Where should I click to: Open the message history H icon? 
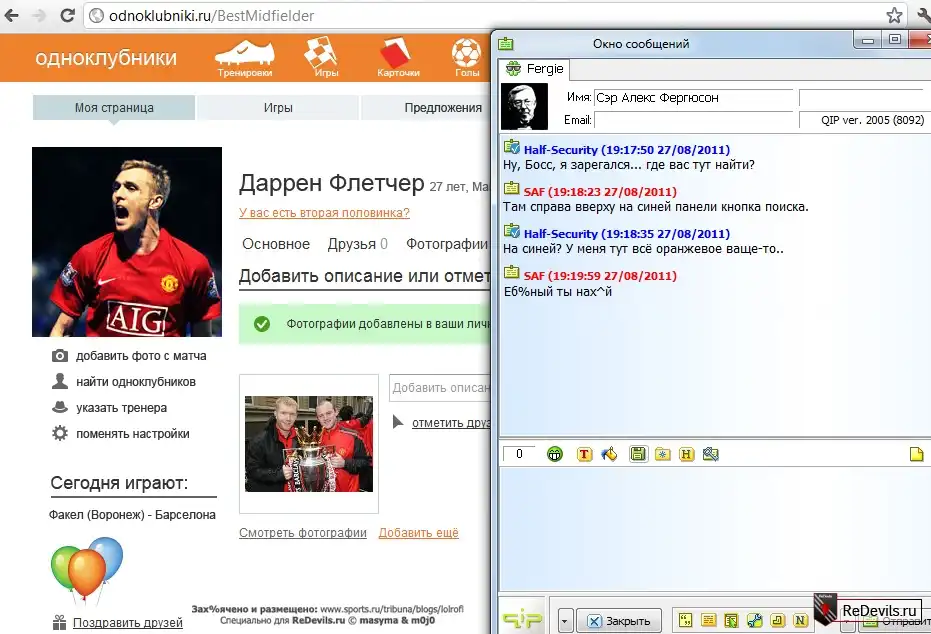687,454
